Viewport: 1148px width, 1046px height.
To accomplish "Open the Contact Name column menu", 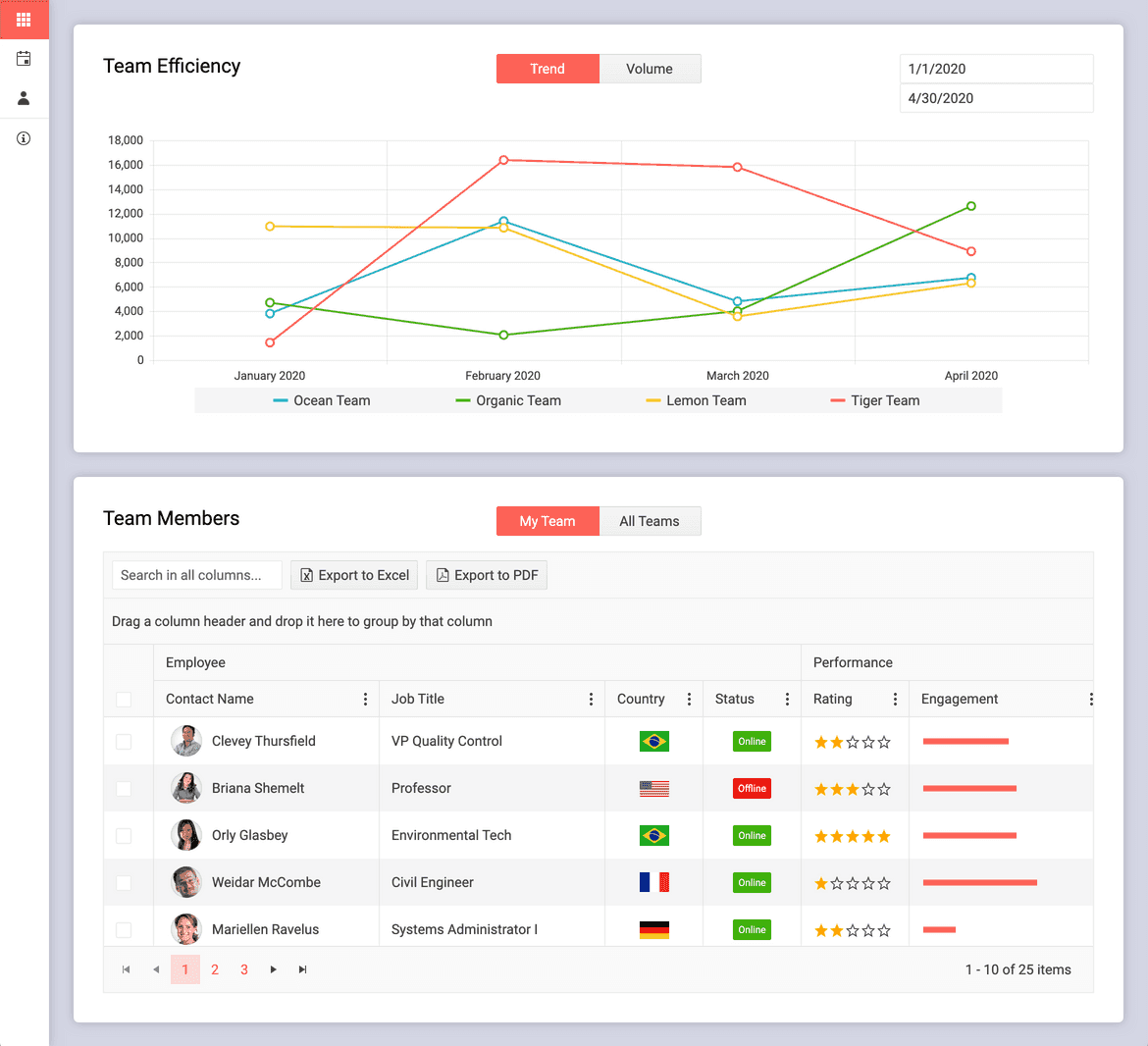I will [x=365, y=700].
